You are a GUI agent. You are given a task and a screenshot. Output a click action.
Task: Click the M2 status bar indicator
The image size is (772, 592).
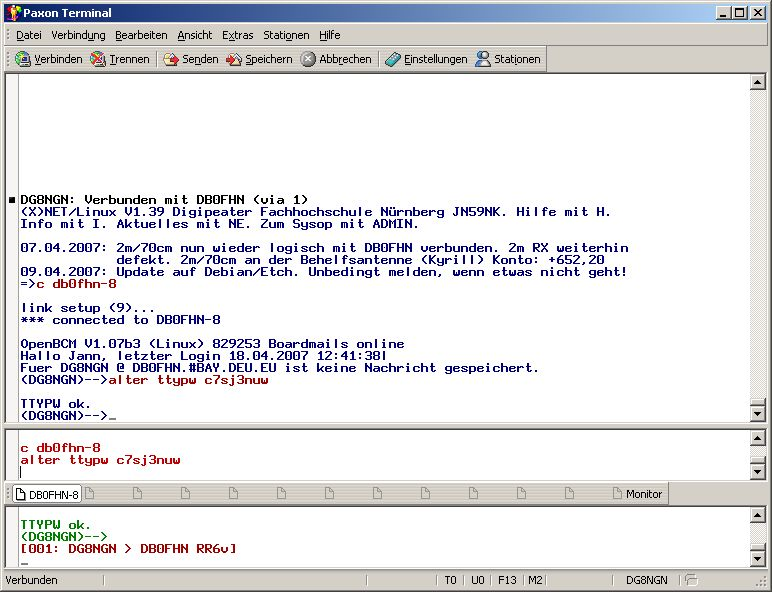535,580
